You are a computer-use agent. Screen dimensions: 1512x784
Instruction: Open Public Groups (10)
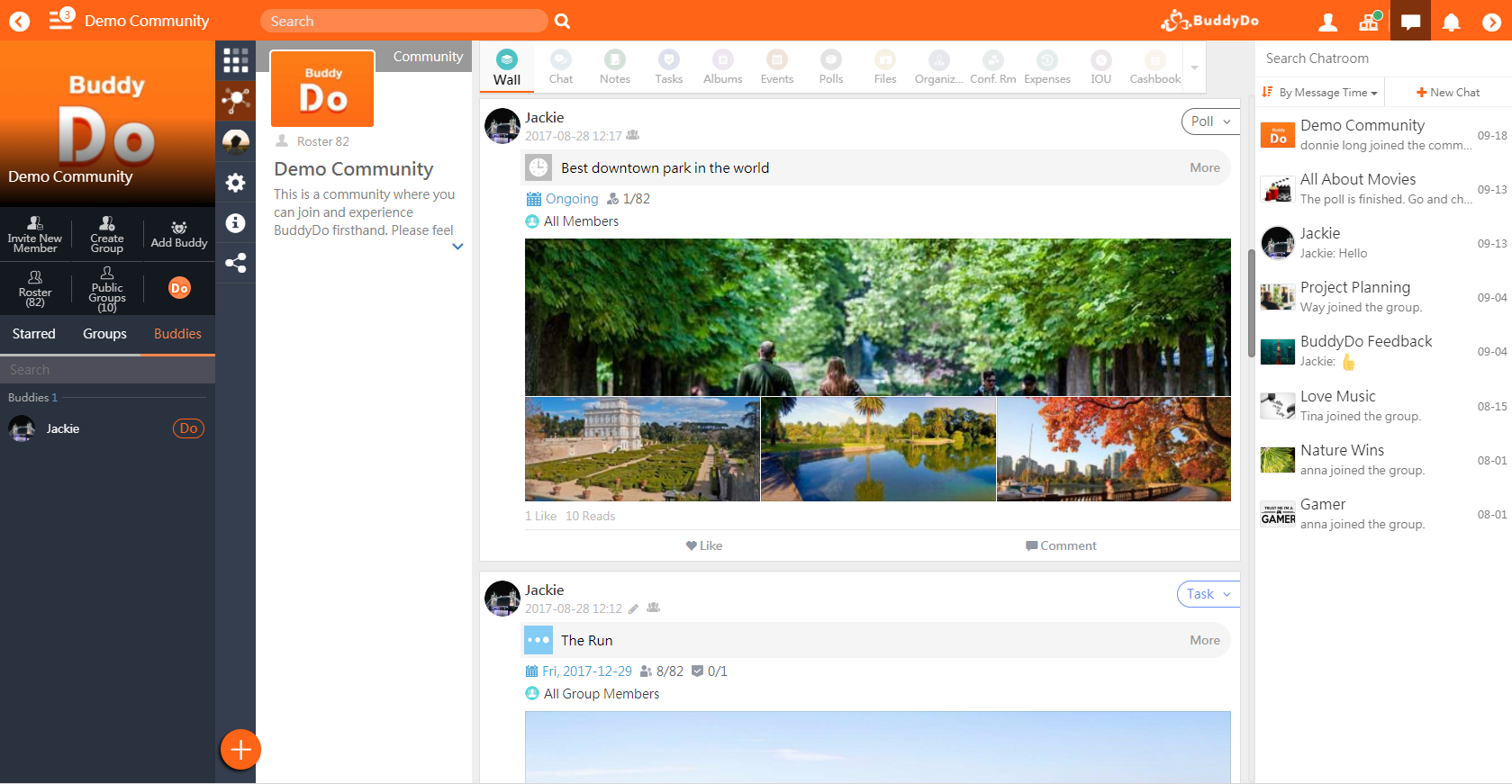click(107, 289)
